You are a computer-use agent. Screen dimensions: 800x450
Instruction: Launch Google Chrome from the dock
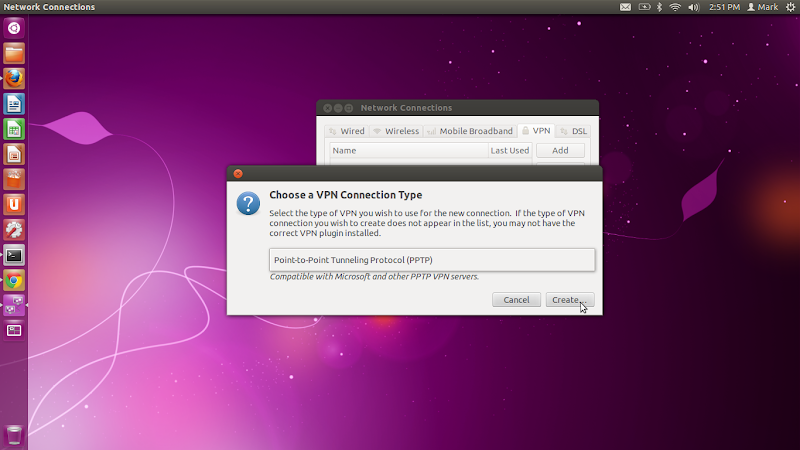point(14,280)
